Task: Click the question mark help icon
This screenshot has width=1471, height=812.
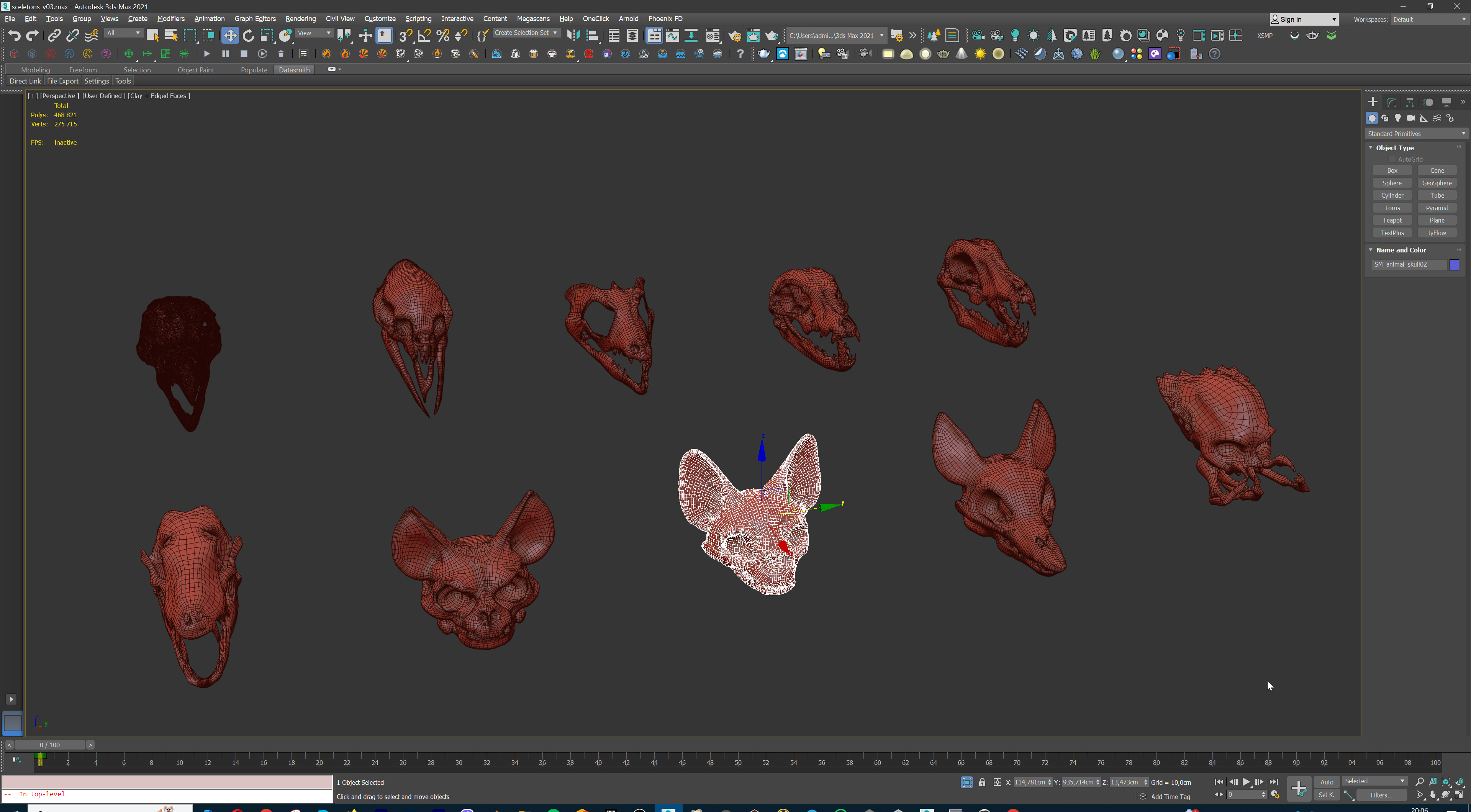Action: pyautogui.click(x=740, y=54)
